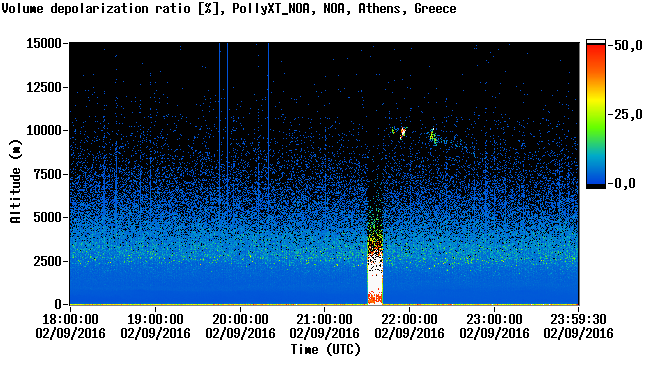665x389 pixels.
Task: Click the 18:00:00 time axis label
Action: (x=70, y=319)
